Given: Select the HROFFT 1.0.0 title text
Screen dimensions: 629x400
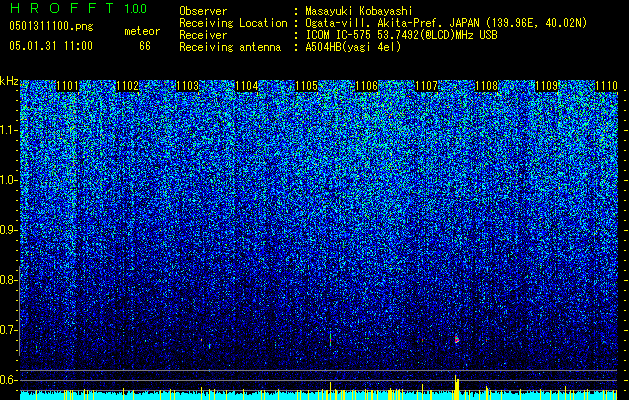Looking at the screenshot, I should 78,8.
